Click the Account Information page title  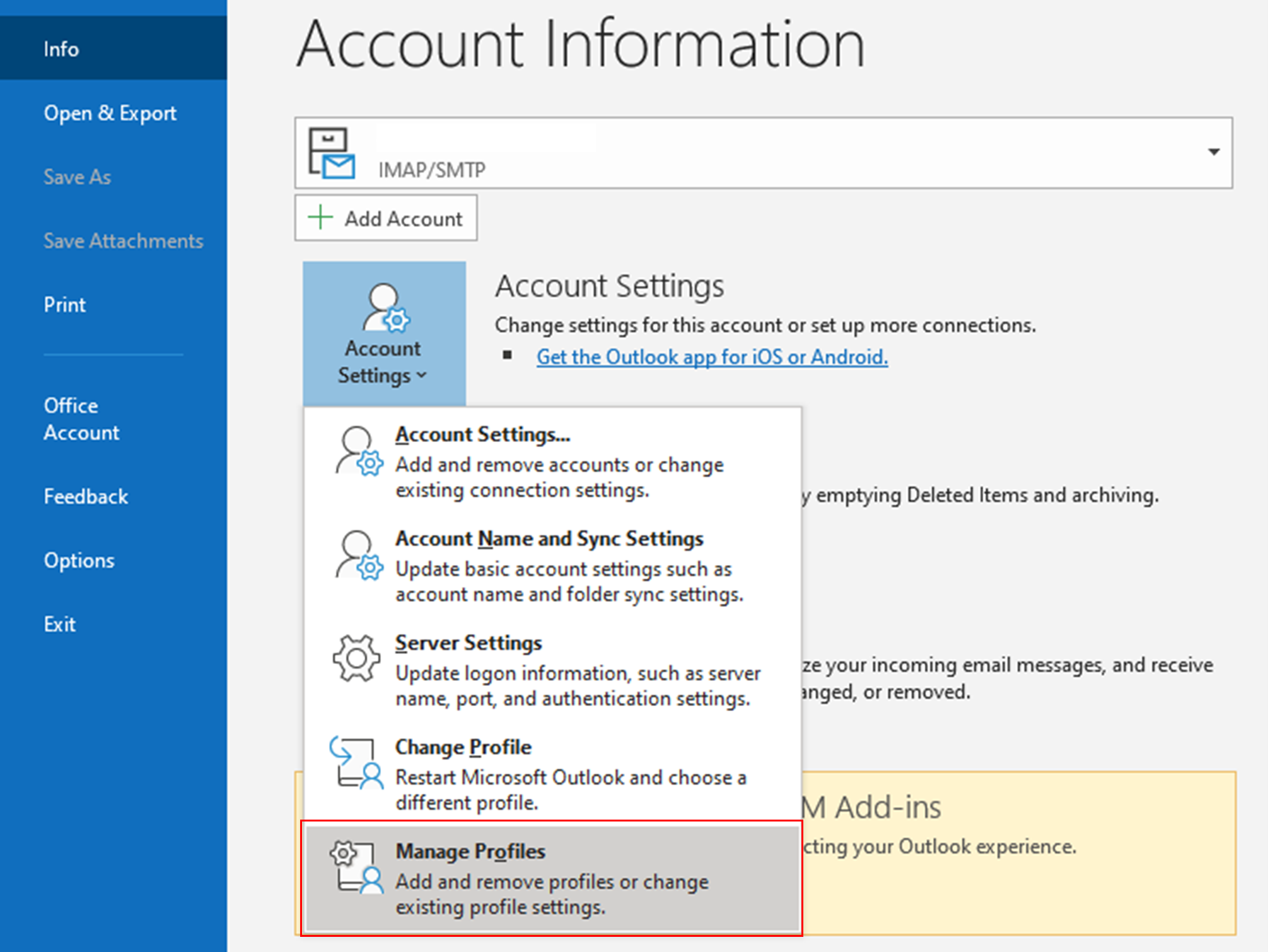tap(581, 44)
